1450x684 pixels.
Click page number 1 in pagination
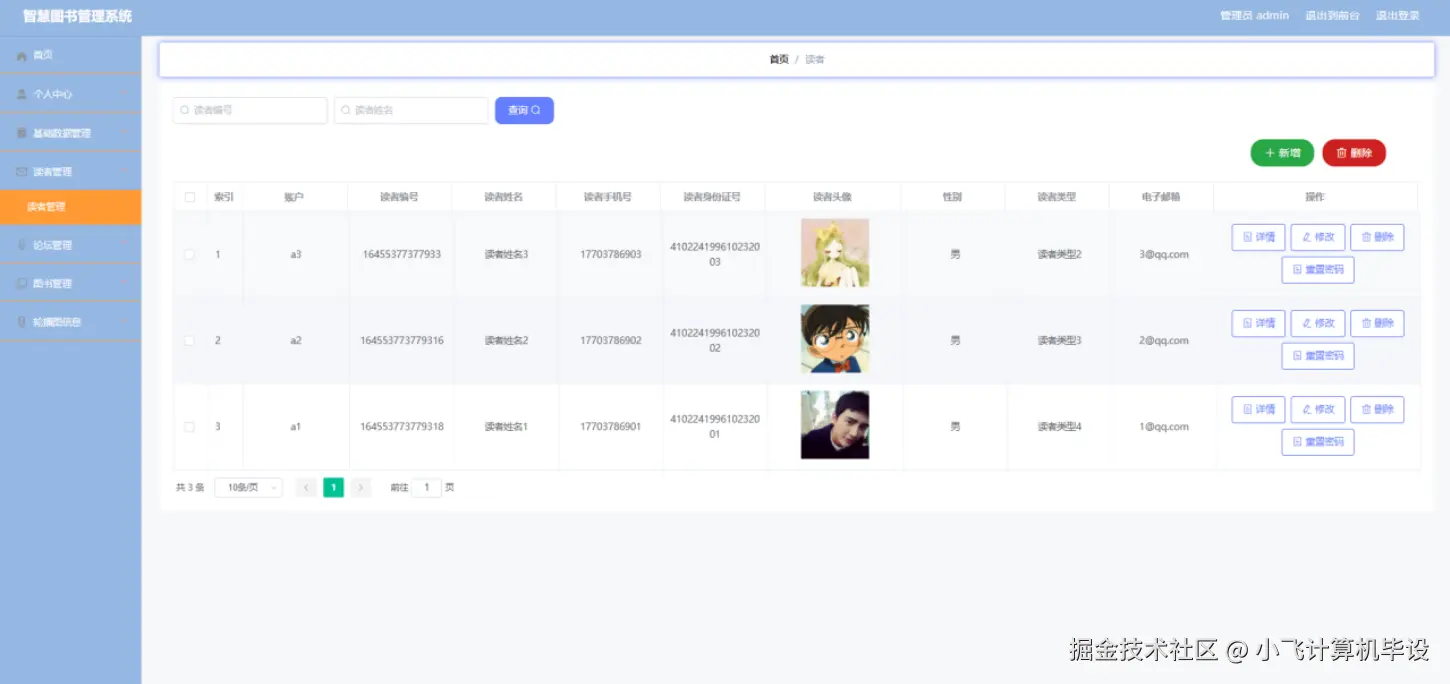333,487
